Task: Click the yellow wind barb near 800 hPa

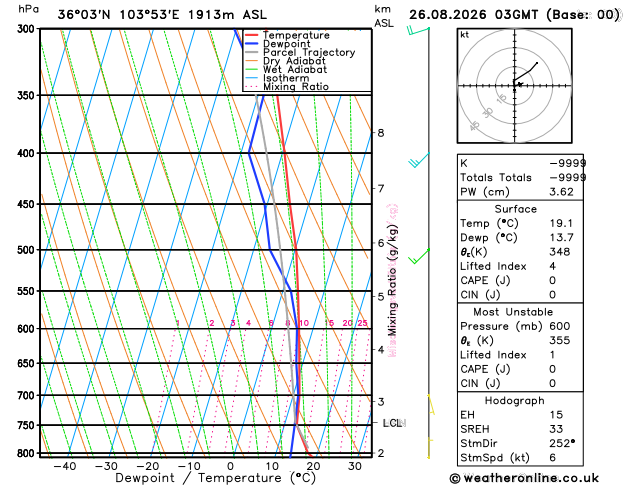Action: 430,448
